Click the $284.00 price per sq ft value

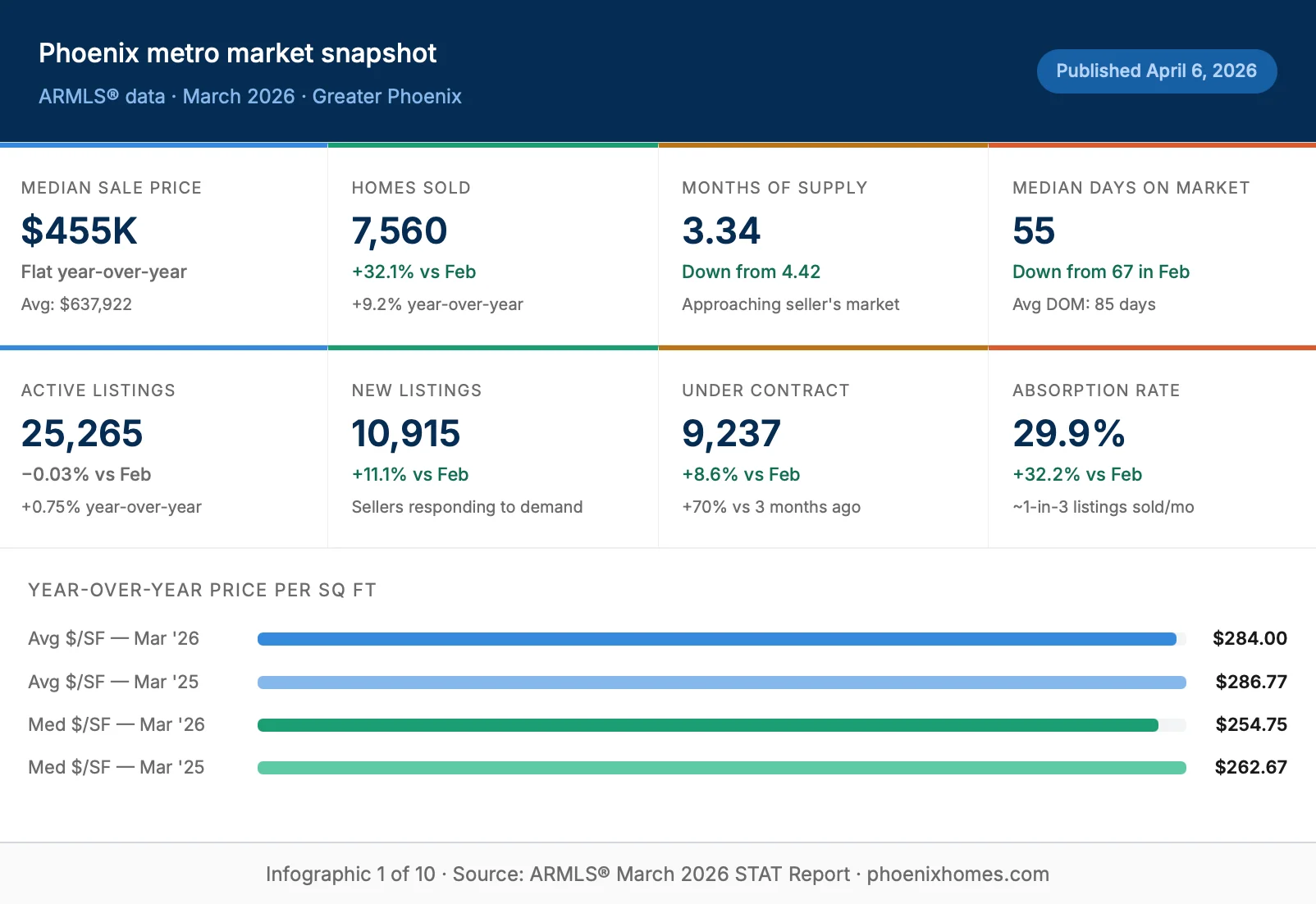[1250, 638]
